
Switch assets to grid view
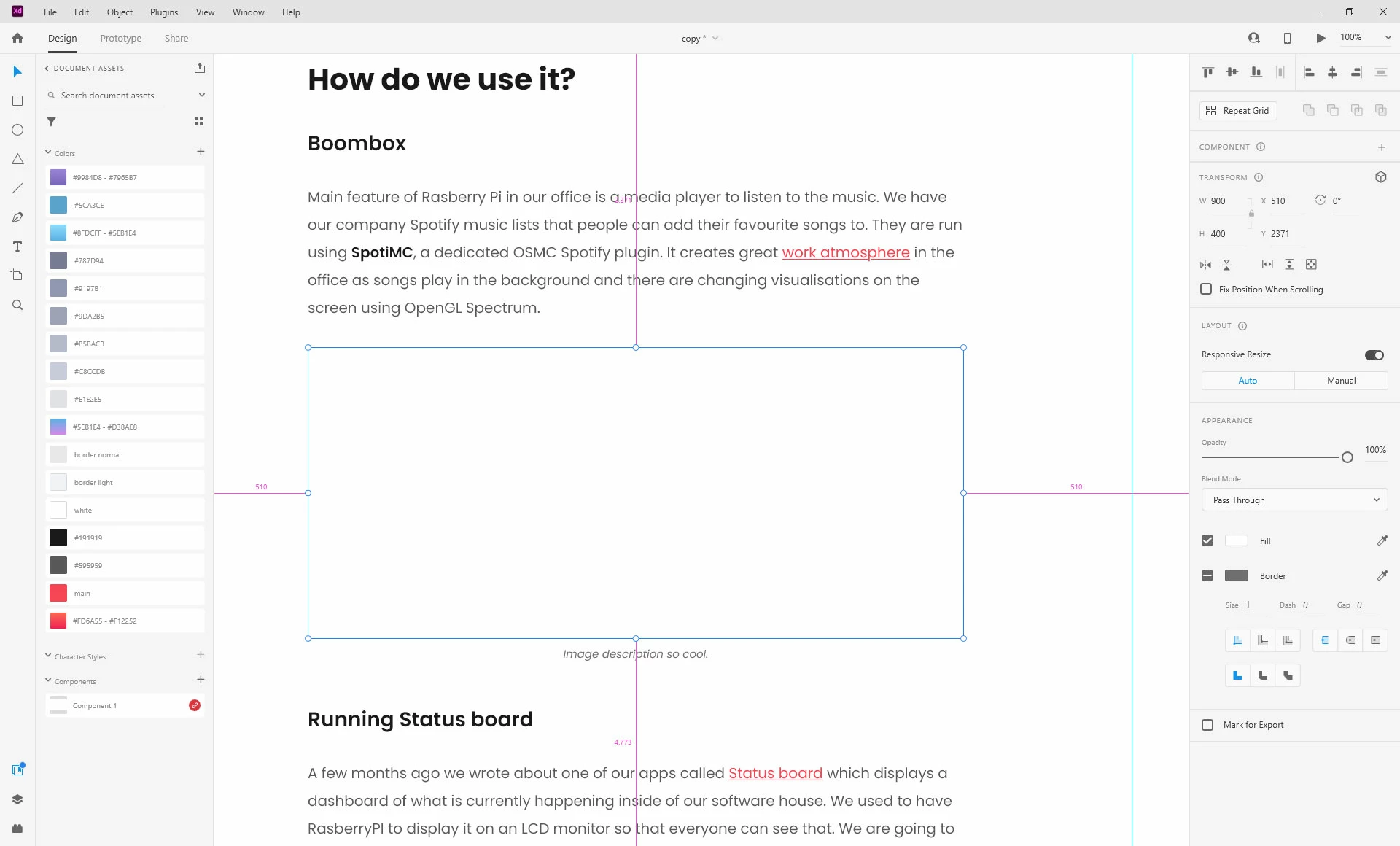pos(199,122)
